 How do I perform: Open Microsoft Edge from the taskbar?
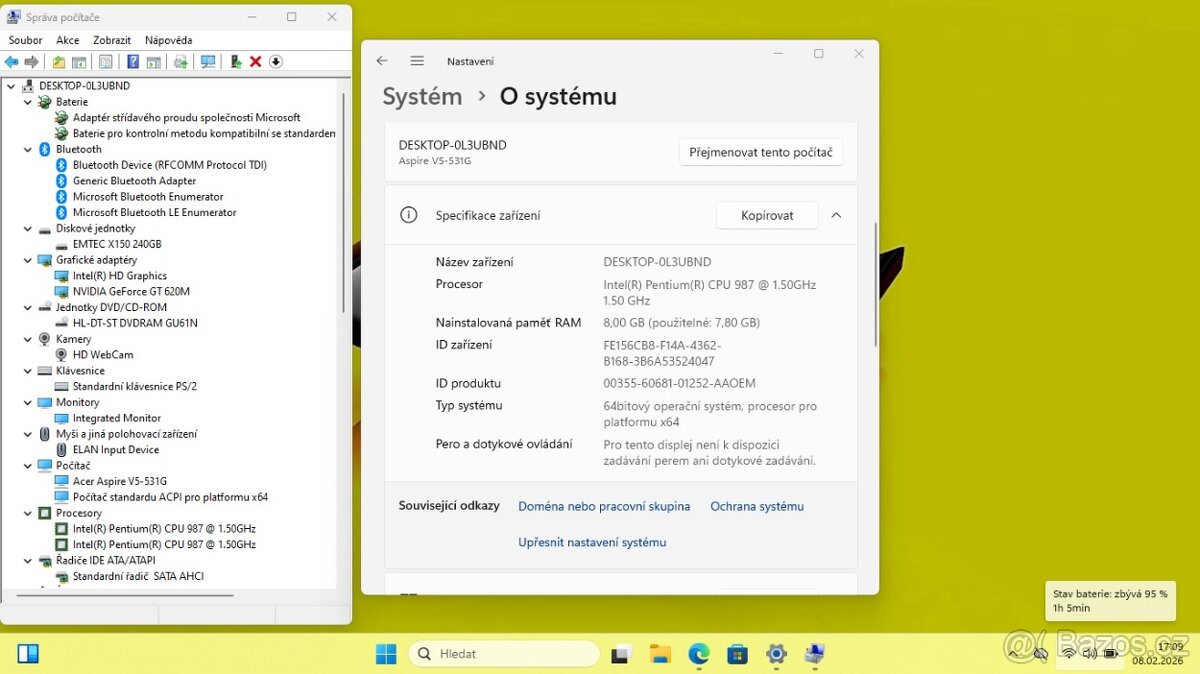pos(698,653)
